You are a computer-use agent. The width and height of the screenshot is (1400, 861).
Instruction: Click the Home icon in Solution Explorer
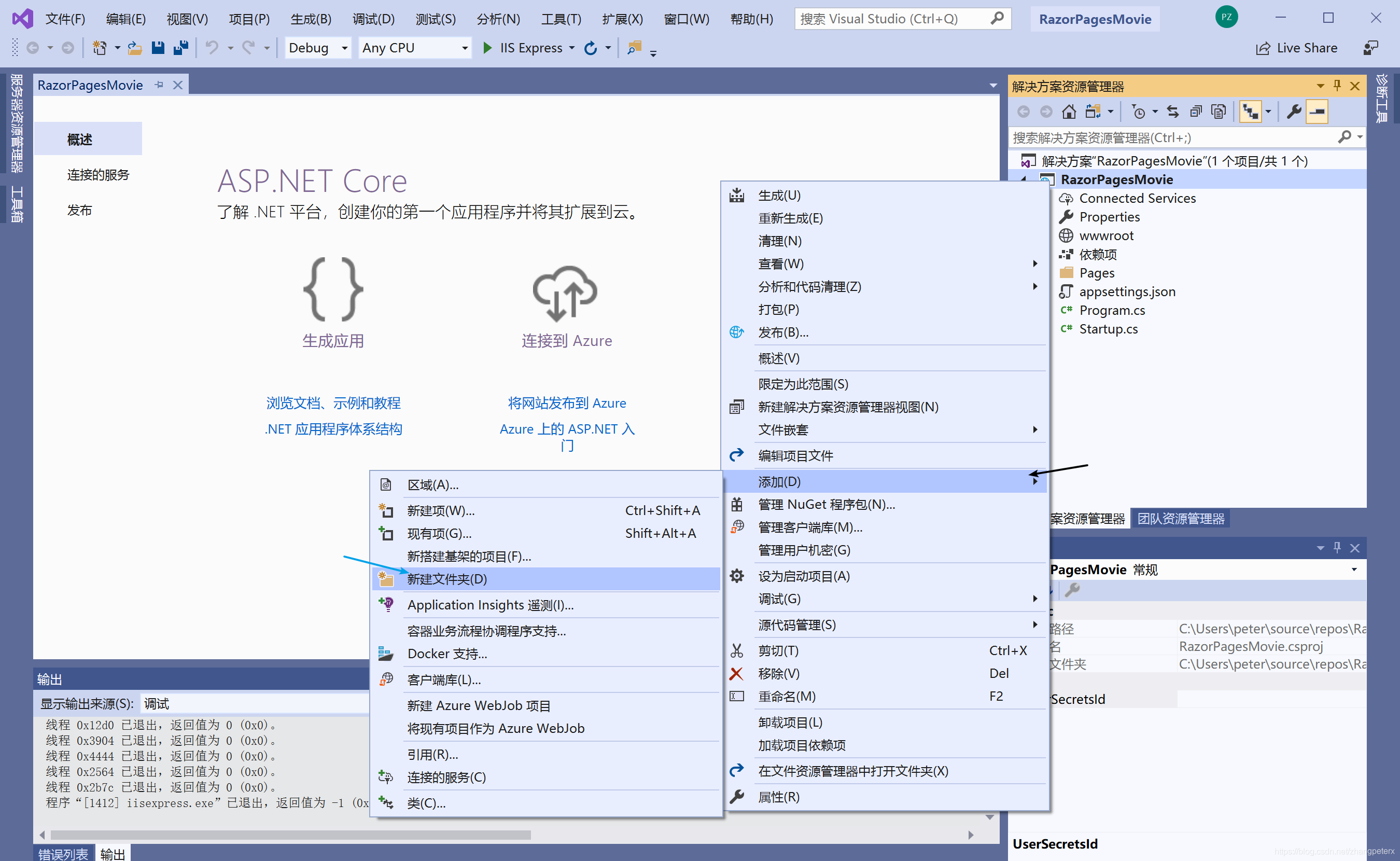1069,111
